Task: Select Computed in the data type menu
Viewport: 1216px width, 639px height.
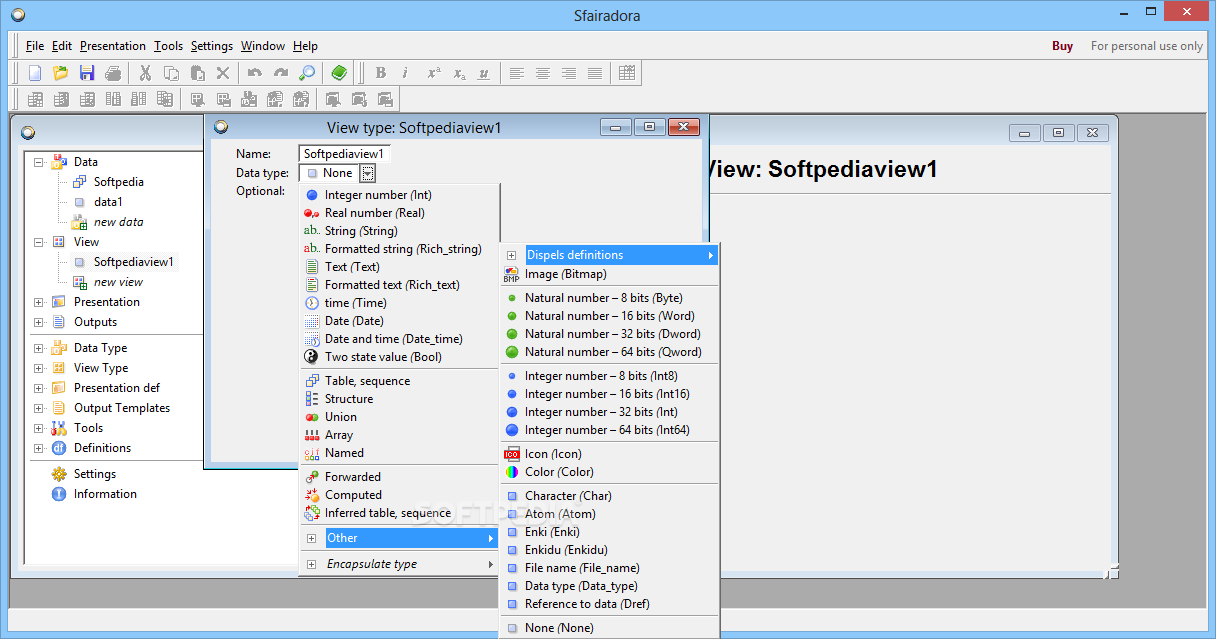Action: (x=400, y=495)
